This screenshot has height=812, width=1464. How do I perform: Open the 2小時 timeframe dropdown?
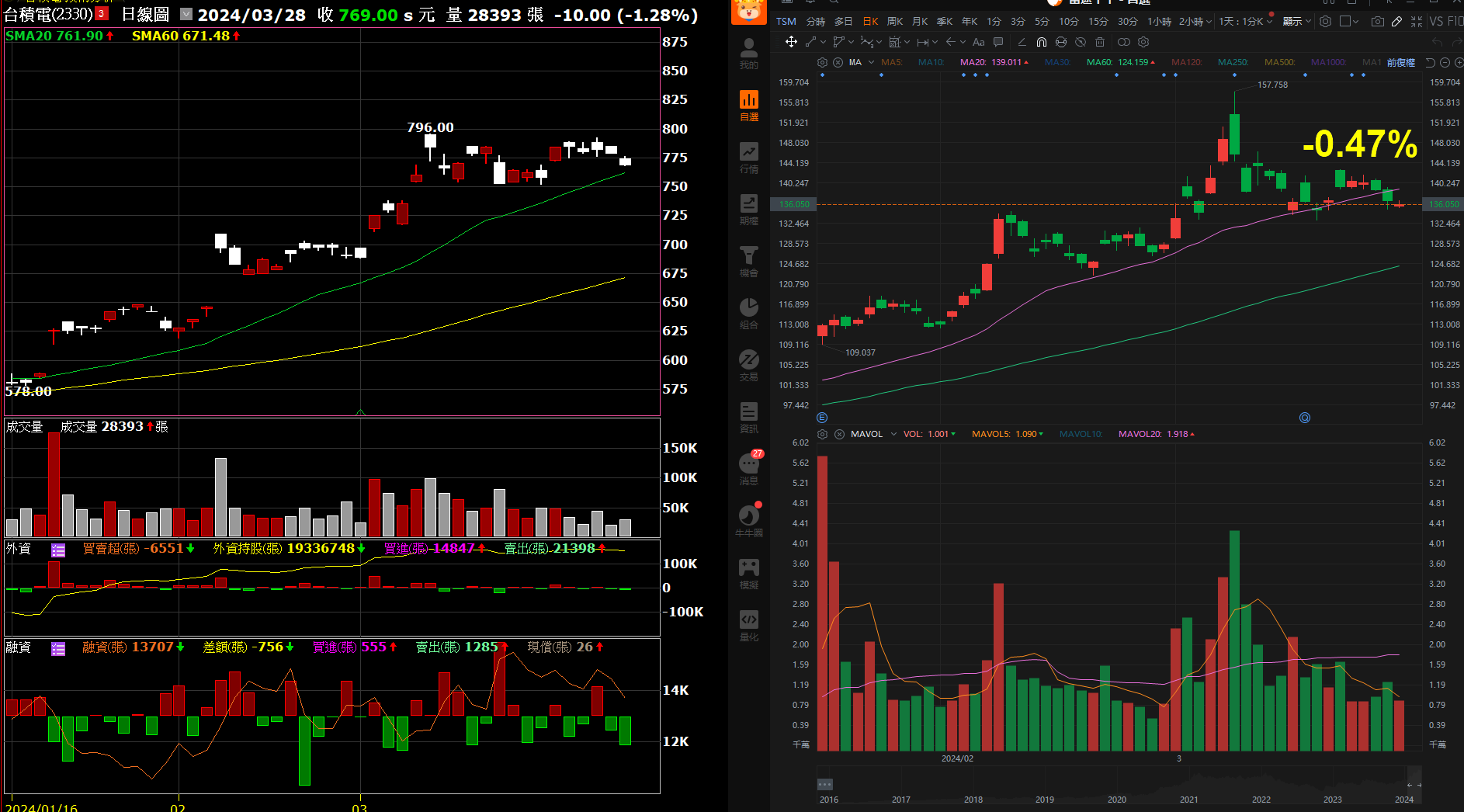(x=1195, y=22)
